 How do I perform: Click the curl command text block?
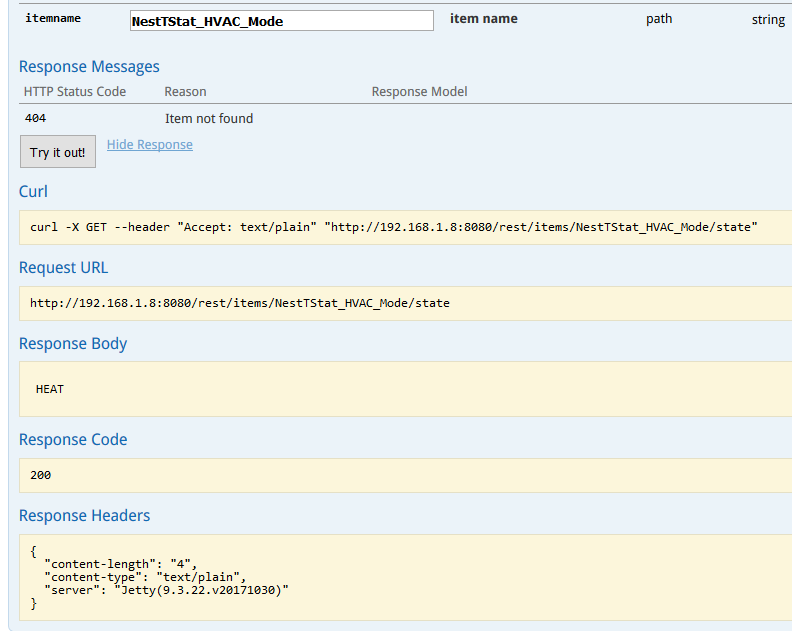393,227
